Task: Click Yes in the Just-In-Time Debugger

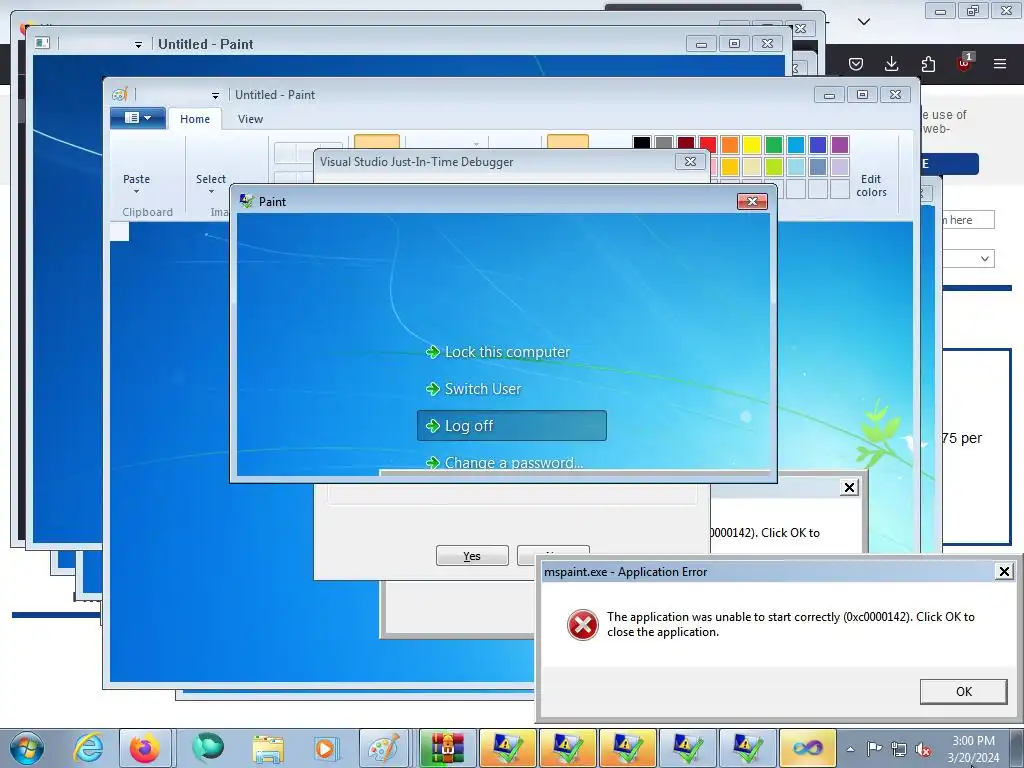Action: click(472, 556)
